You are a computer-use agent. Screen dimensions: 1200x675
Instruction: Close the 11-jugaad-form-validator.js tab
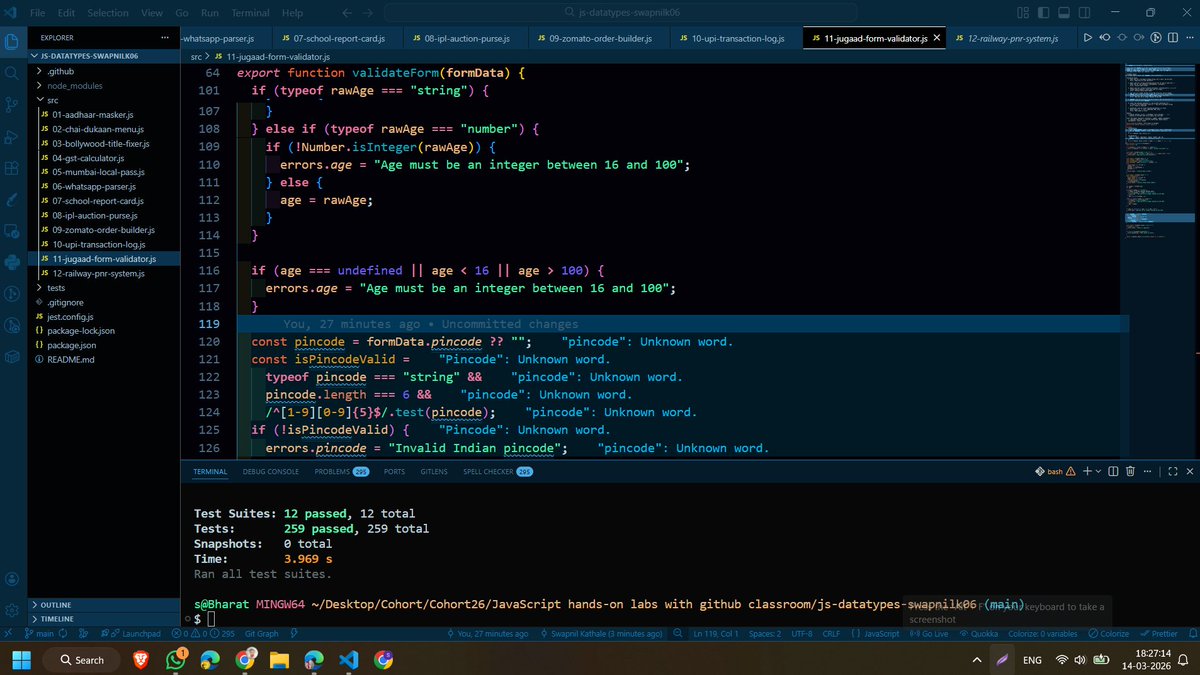(937, 38)
